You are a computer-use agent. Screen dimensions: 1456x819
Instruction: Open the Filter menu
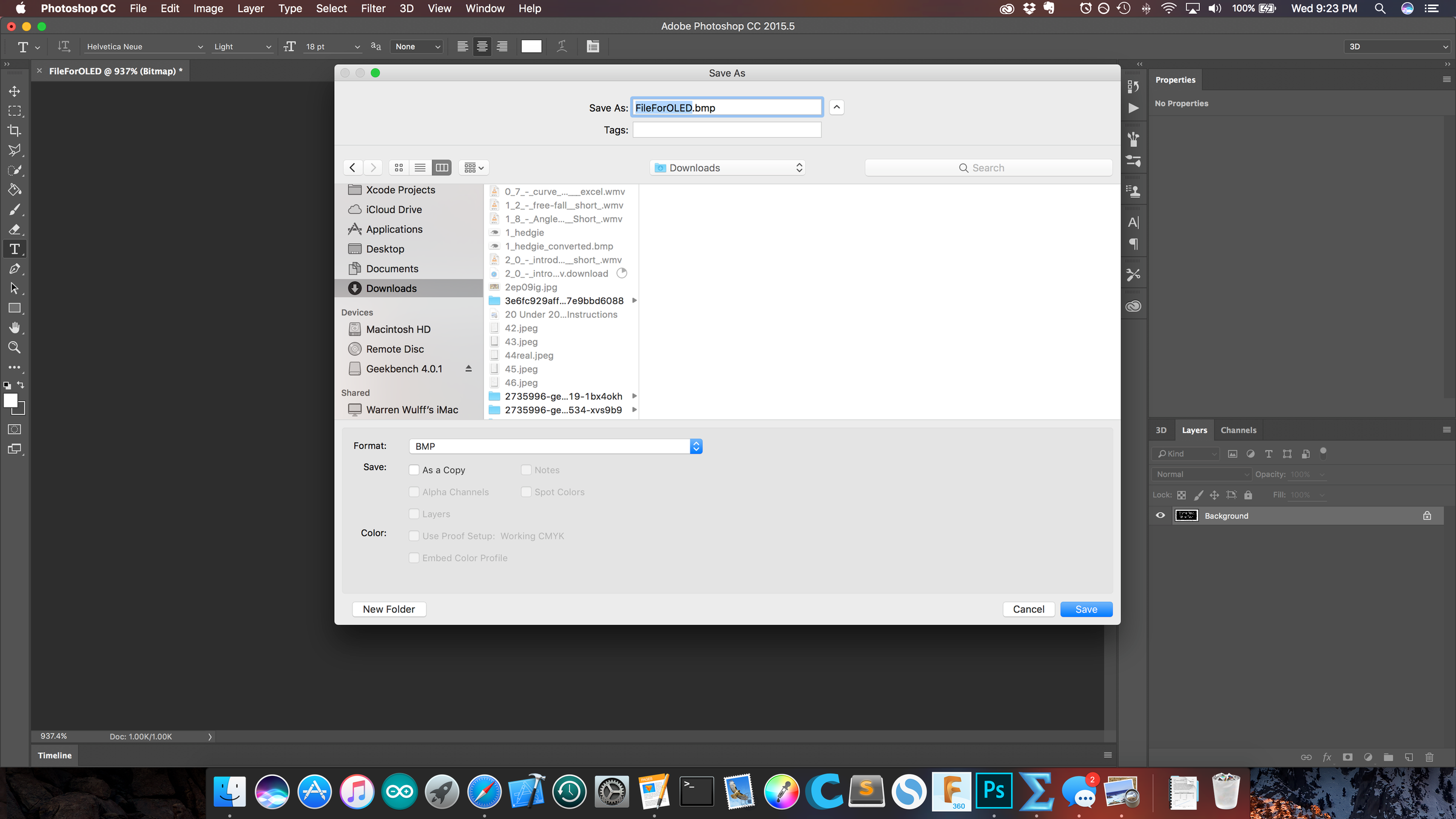pos(372,8)
